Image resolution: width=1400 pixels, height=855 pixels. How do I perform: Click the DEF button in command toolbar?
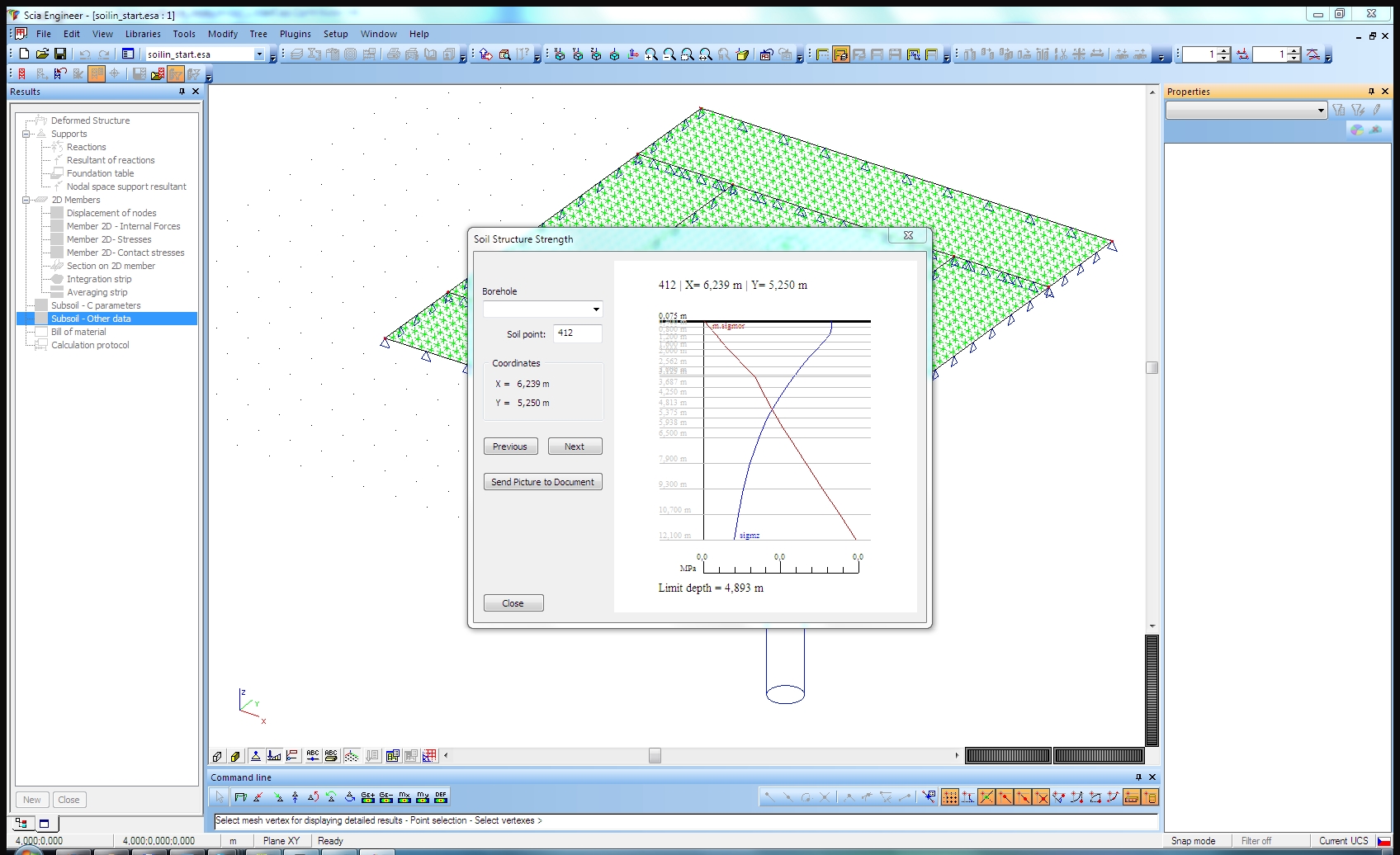click(441, 797)
